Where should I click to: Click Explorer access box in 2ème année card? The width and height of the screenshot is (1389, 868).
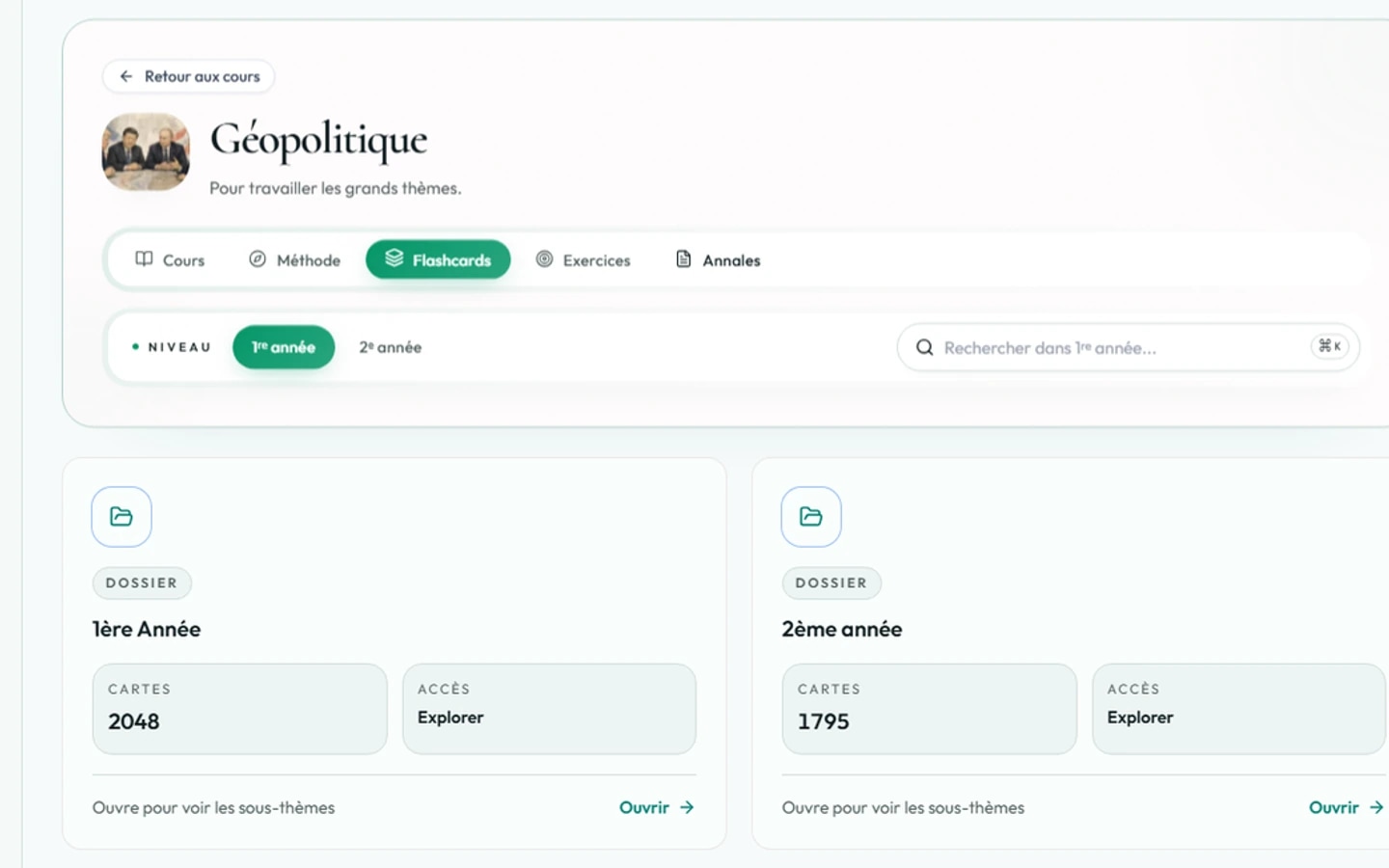point(1239,709)
